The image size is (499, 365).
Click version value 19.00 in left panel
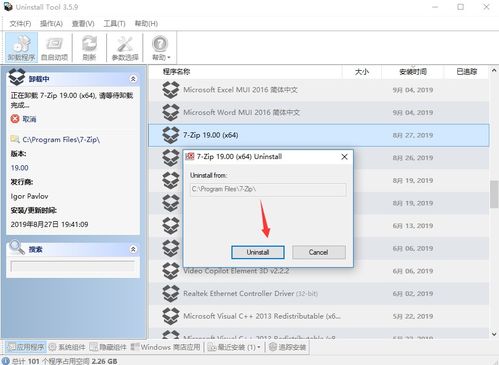click(x=20, y=168)
